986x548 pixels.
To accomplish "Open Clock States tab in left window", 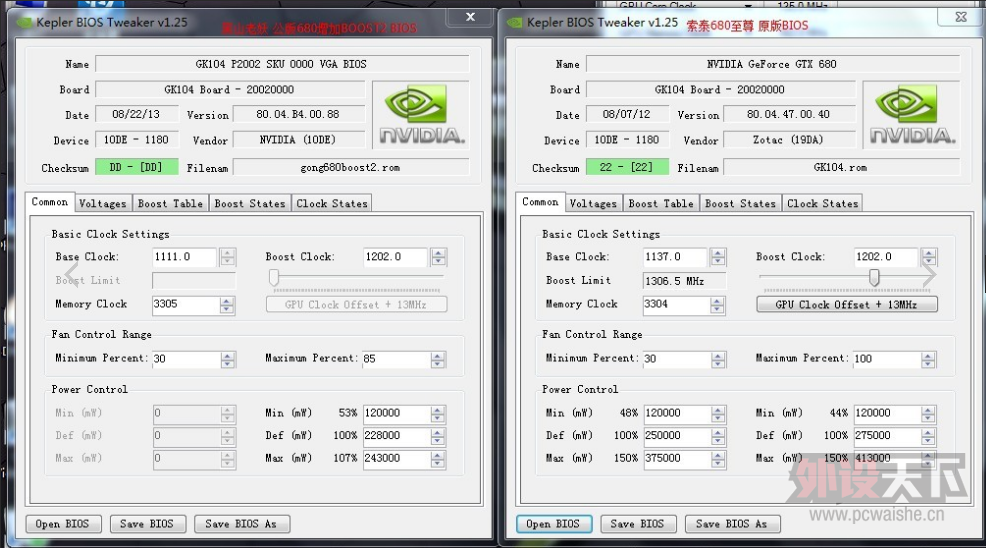I will tap(331, 203).
